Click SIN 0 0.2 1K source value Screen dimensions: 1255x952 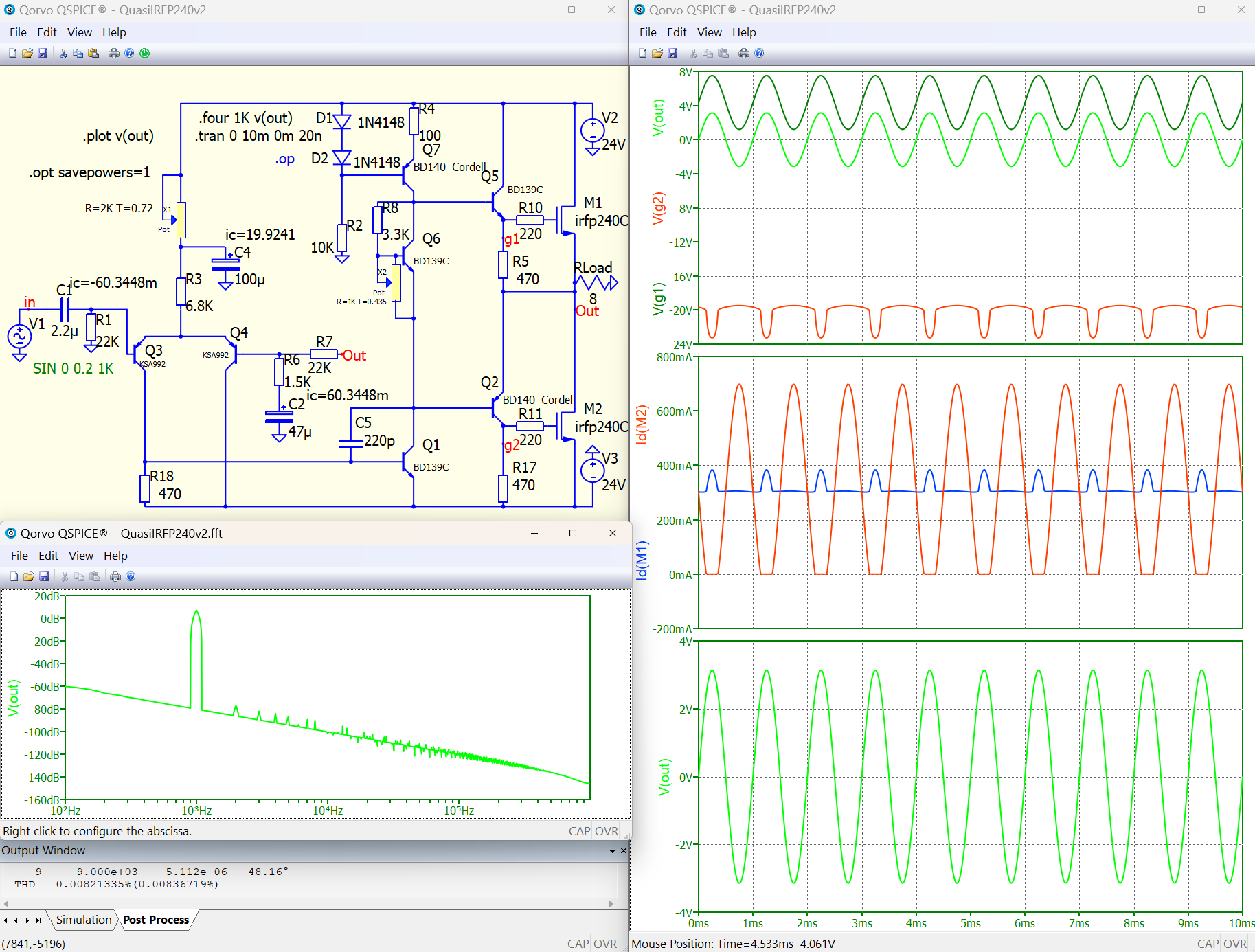point(73,369)
